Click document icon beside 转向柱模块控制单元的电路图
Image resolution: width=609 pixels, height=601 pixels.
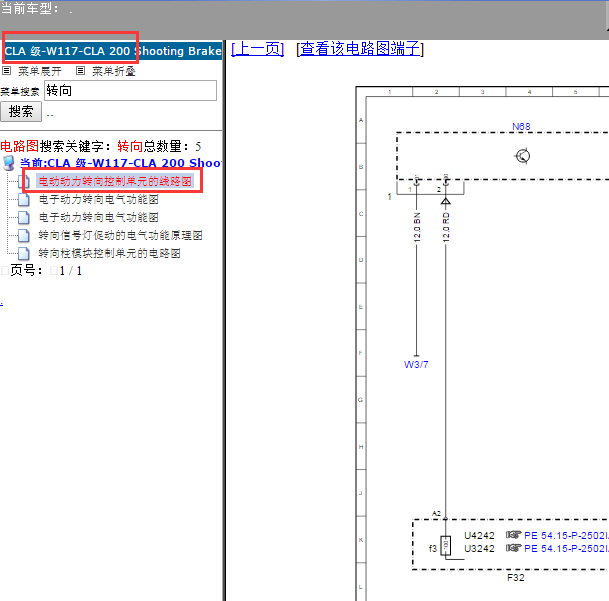coord(24,254)
